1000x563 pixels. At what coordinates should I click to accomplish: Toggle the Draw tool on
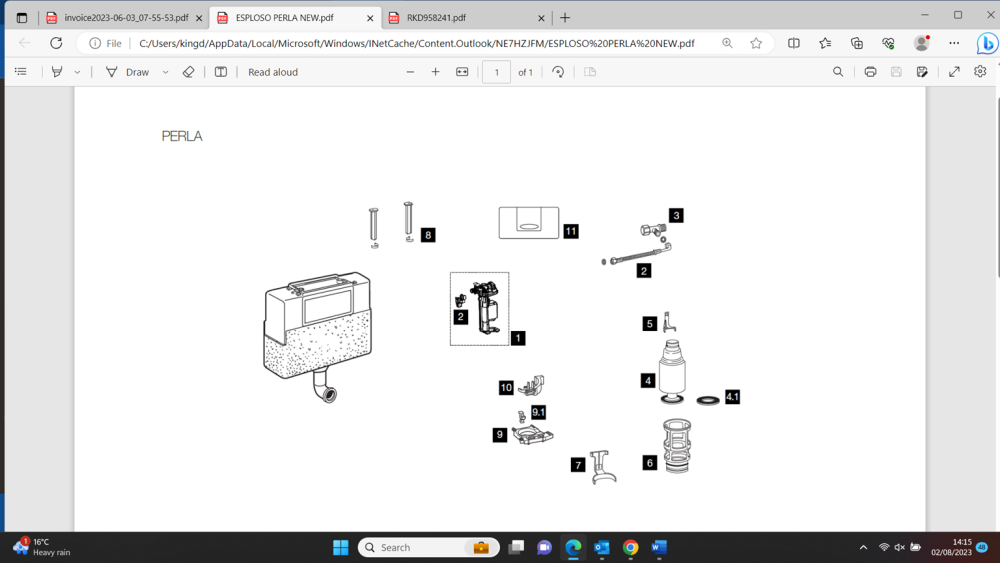[x=127, y=72]
